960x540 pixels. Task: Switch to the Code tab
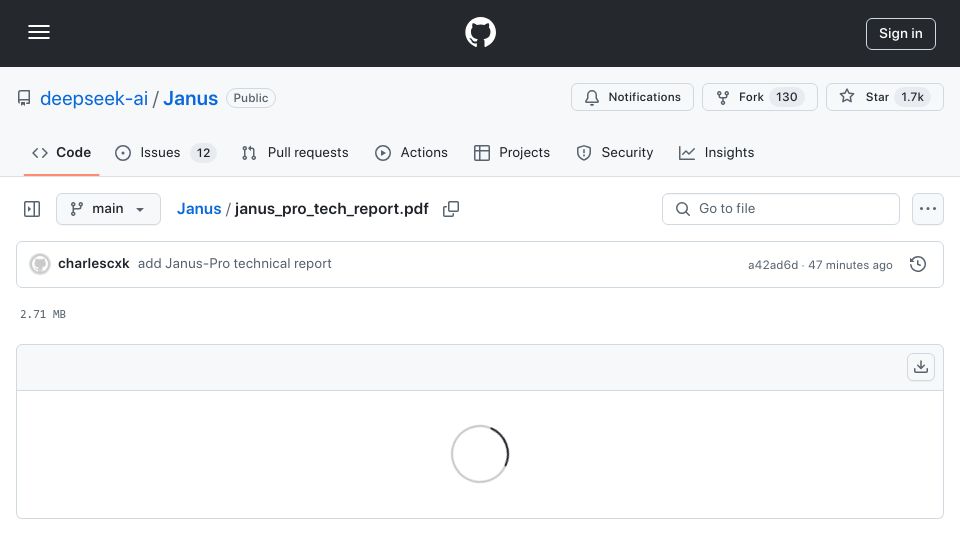pyautogui.click(x=61, y=152)
